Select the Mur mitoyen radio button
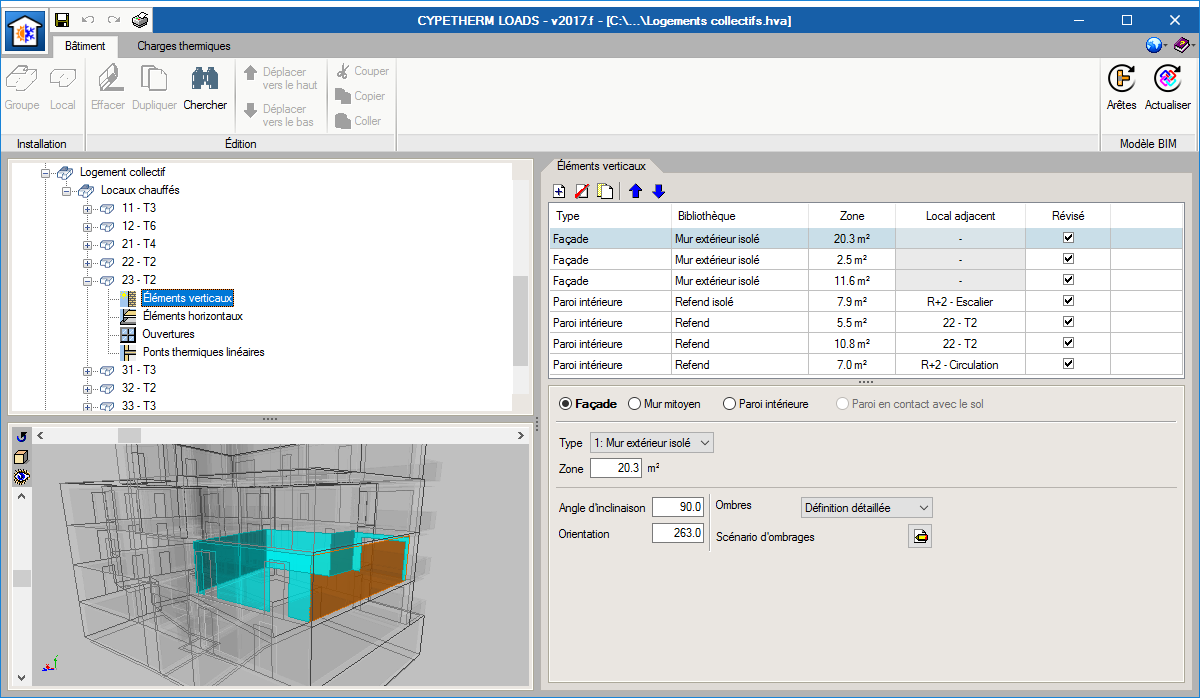The image size is (1200, 698). pos(634,404)
